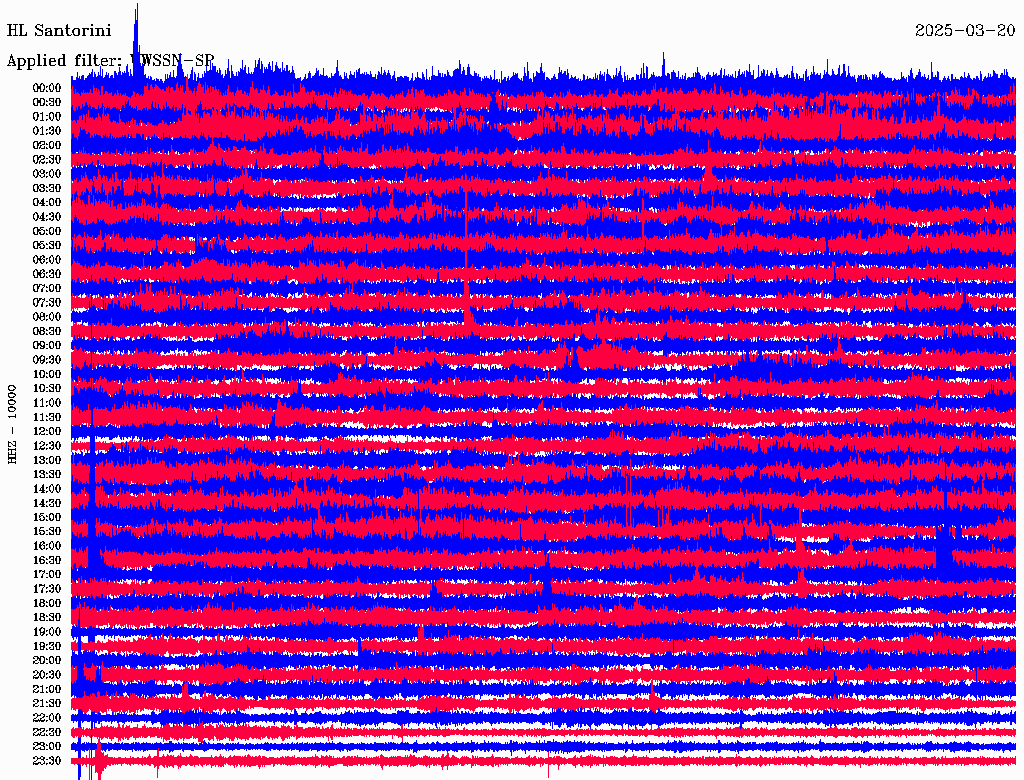Select the 21:00 time label

47,689
